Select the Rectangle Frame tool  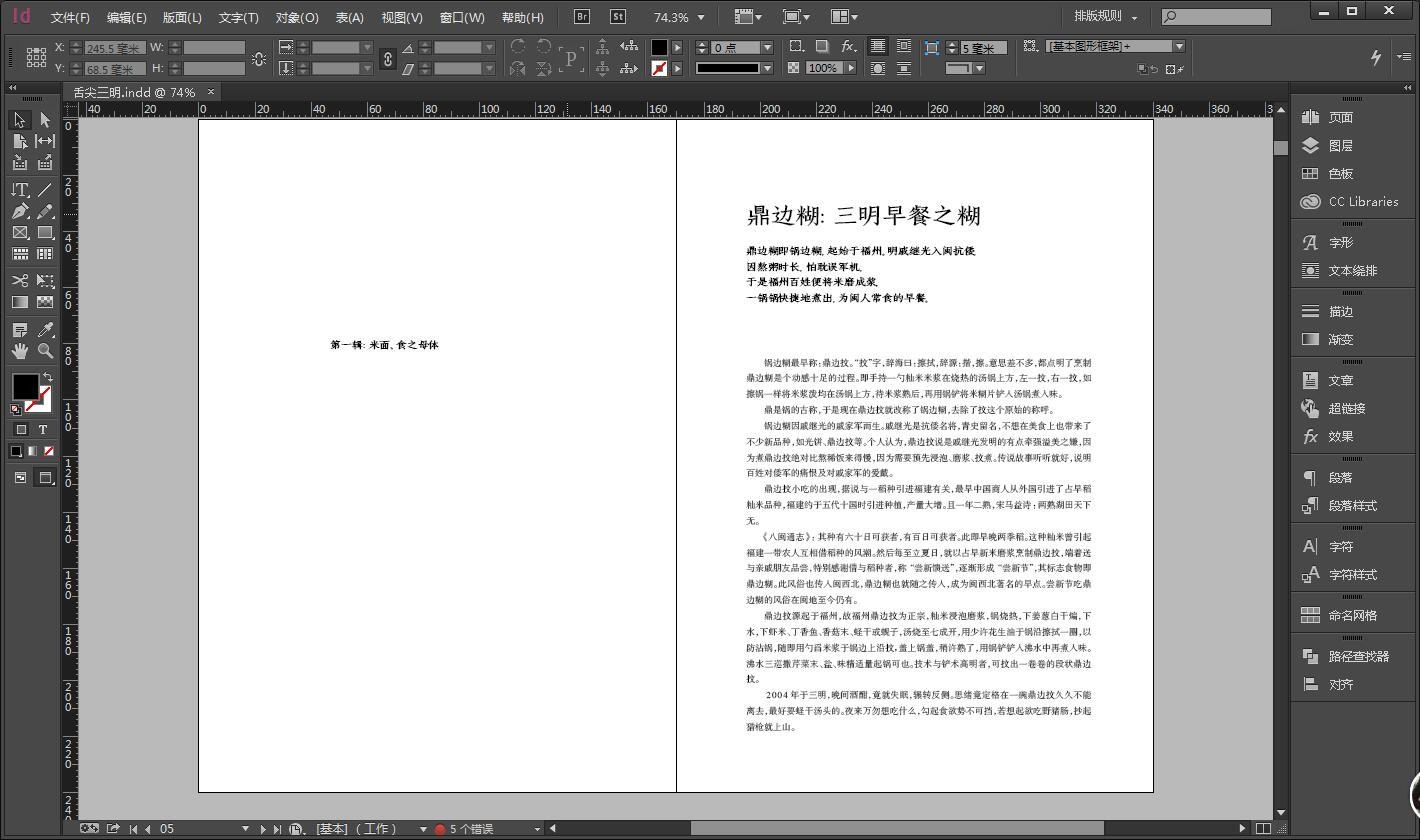(20, 232)
